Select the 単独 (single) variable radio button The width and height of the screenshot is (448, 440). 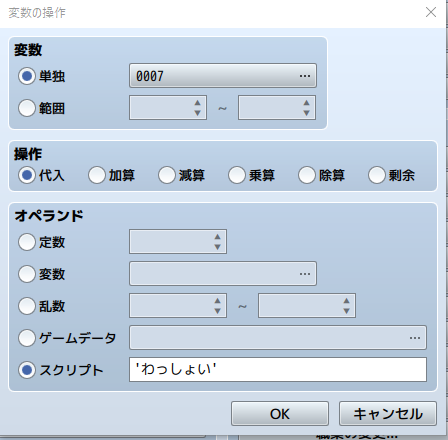tap(27, 76)
